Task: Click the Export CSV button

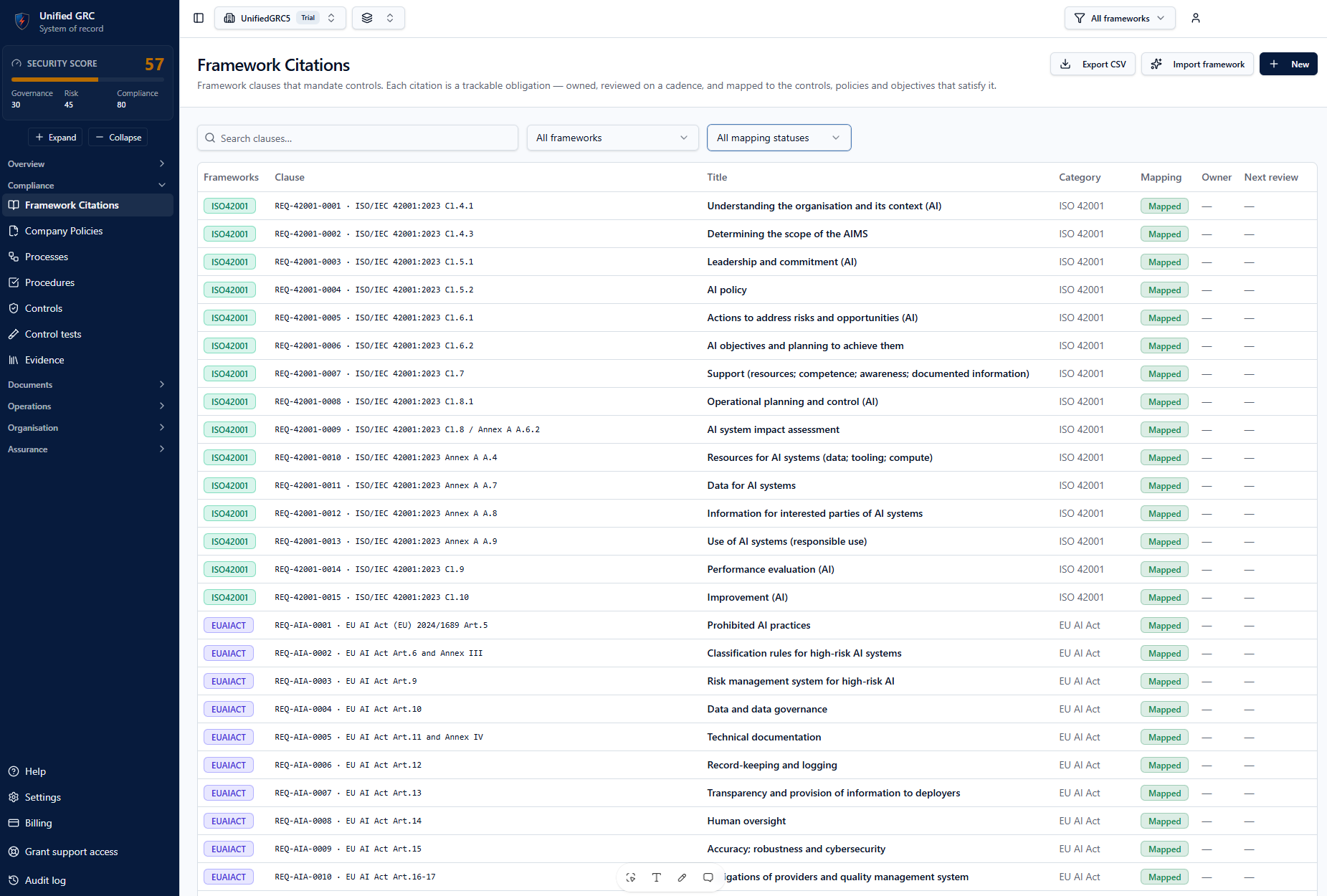Action: (x=1093, y=64)
